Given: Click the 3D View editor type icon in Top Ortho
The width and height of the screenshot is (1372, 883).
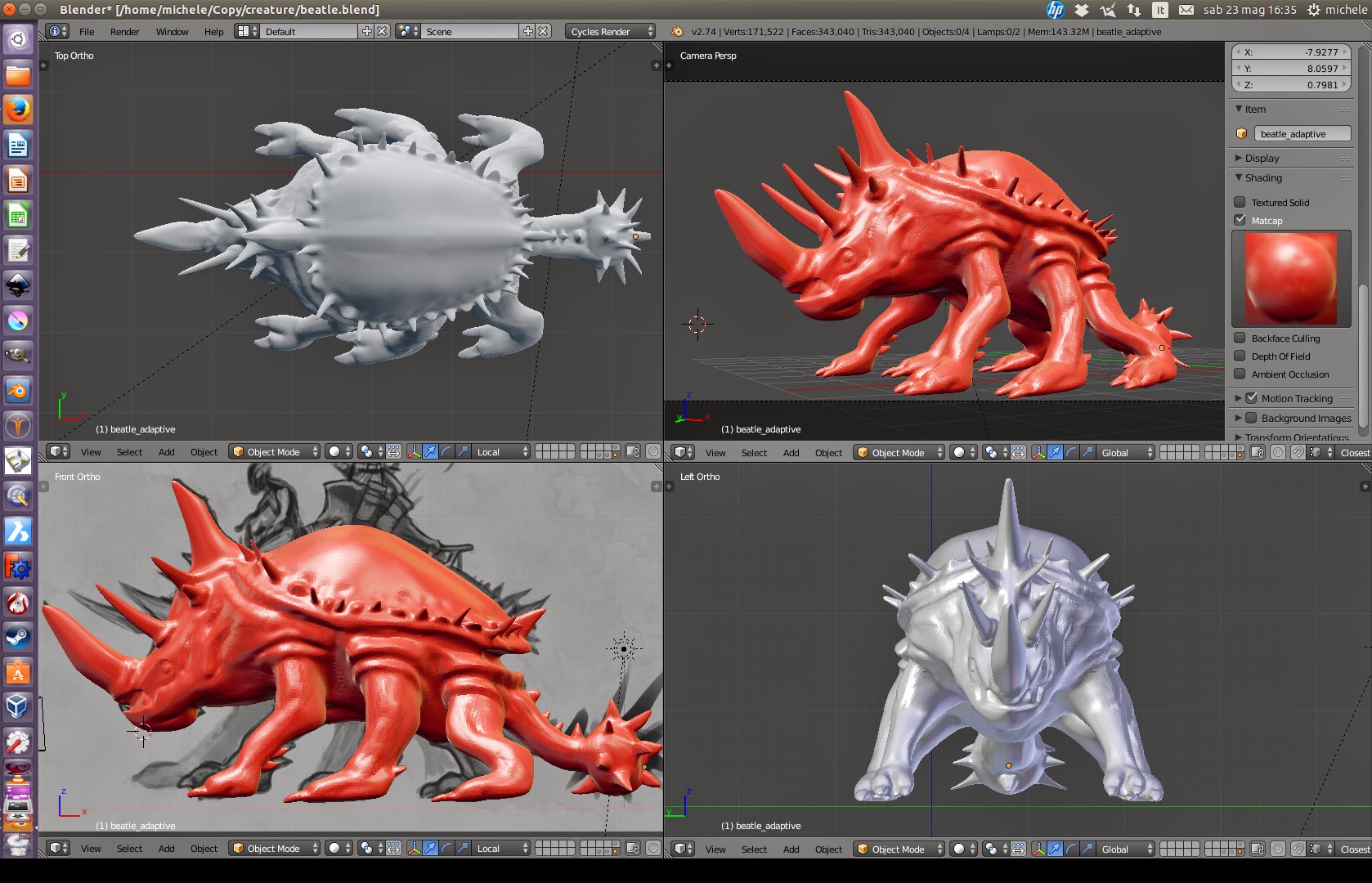Looking at the screenshot, I should click(x=58, y=451).
